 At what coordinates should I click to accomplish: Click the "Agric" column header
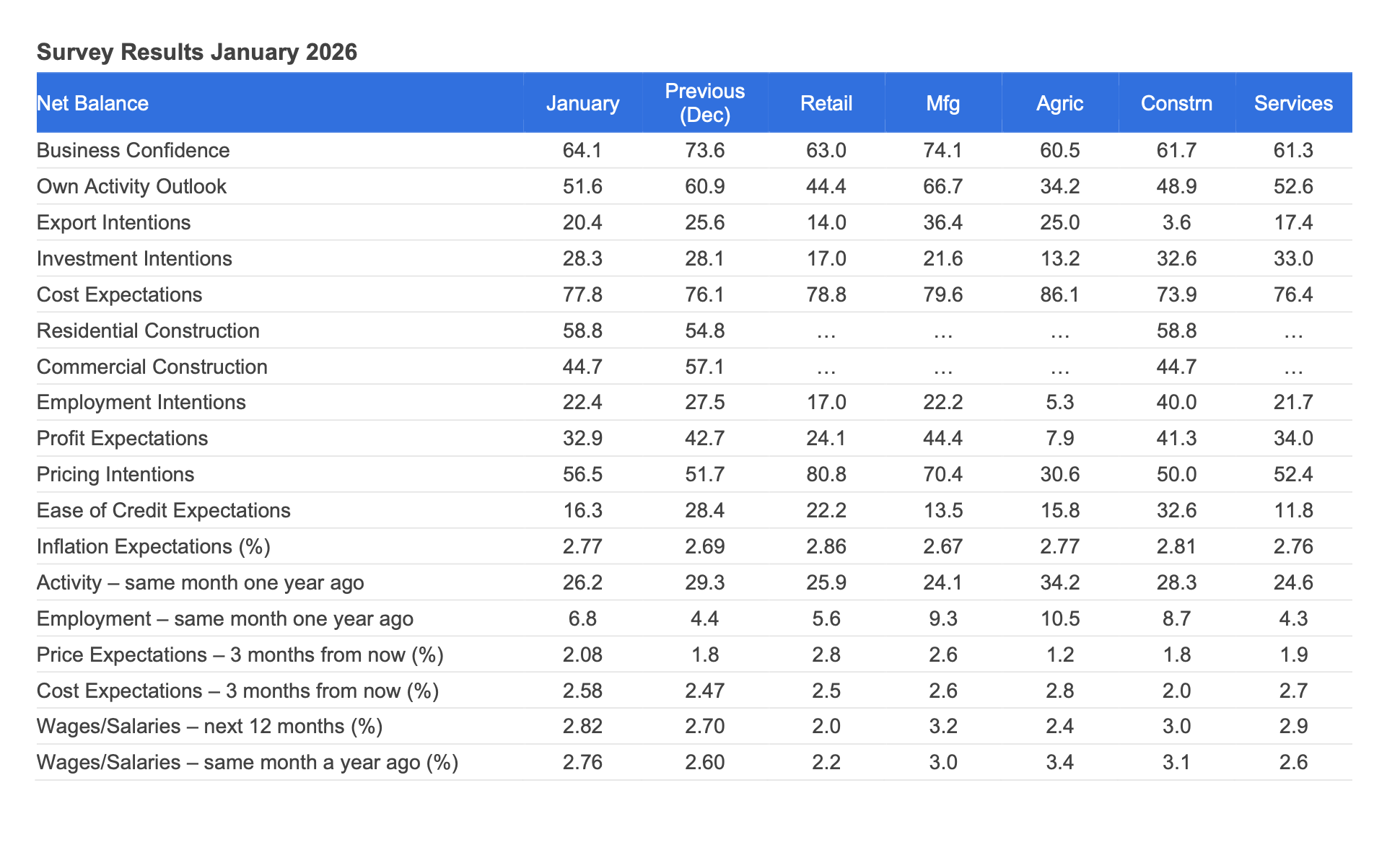pyautogui.click(x=1059, y=103)
